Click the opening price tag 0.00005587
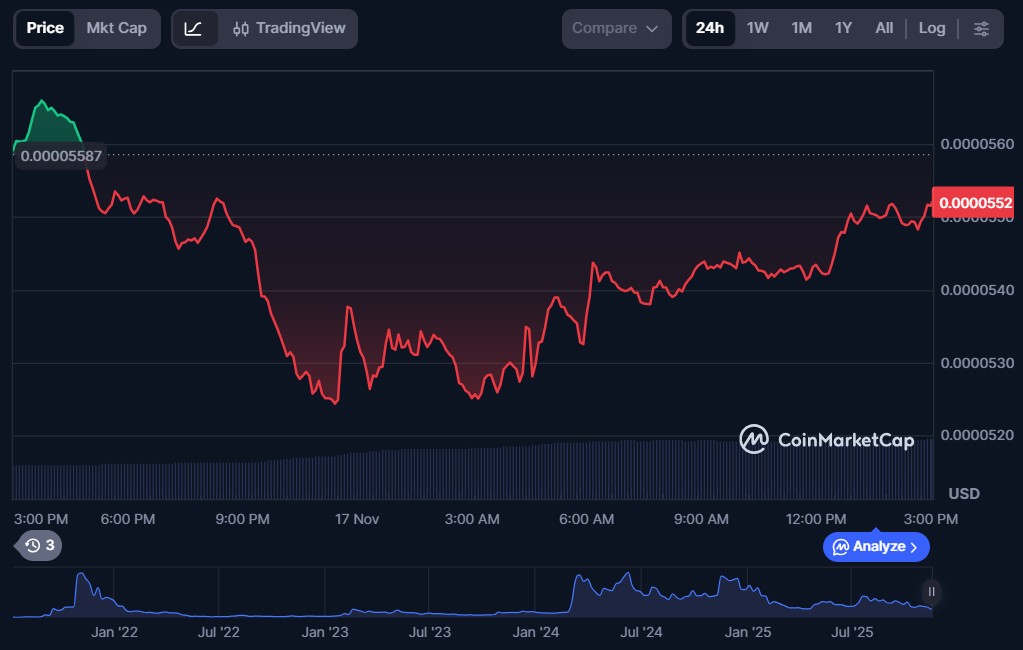The image size is (1023, 650). (x=61, y=156)
